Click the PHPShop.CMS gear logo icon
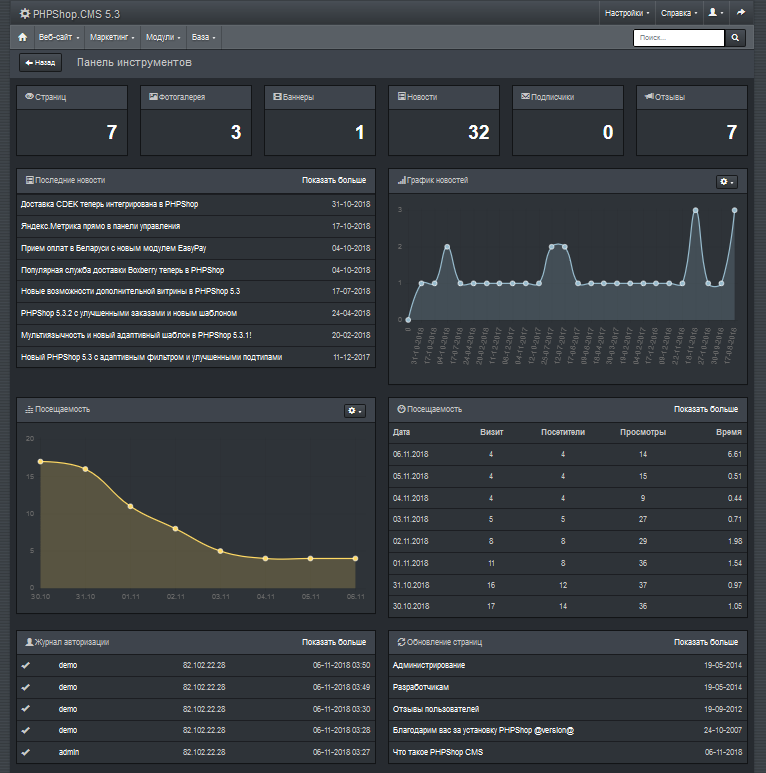 [x=25, y=14]
